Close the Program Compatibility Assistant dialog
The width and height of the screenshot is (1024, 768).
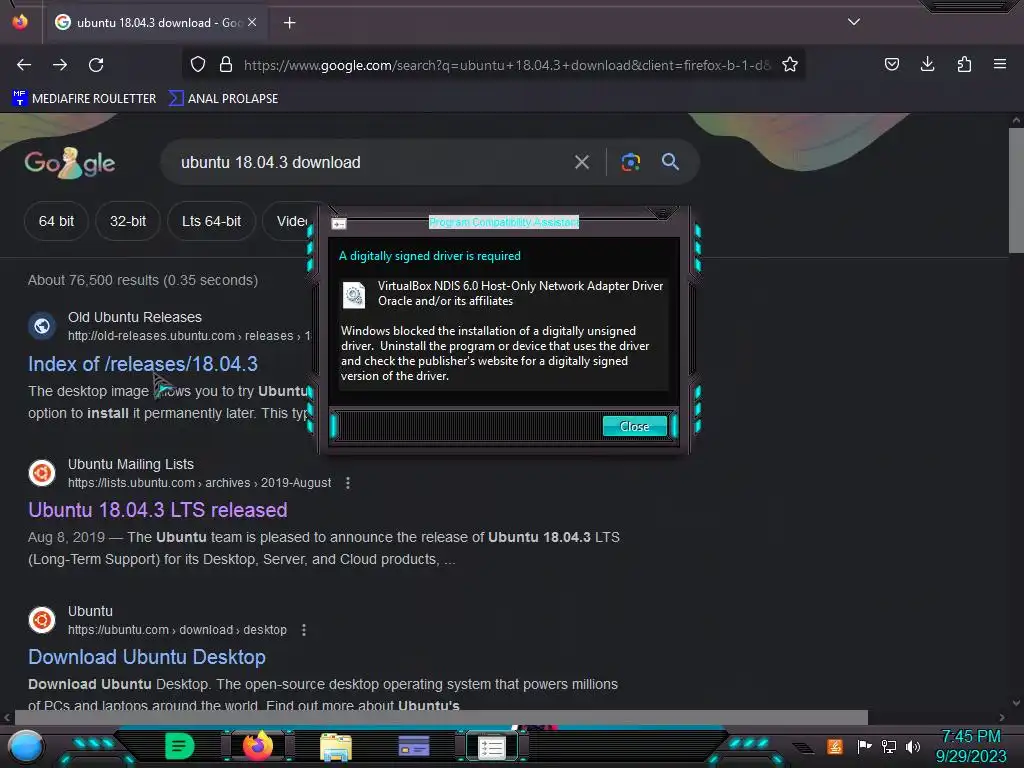pos(634,426)
